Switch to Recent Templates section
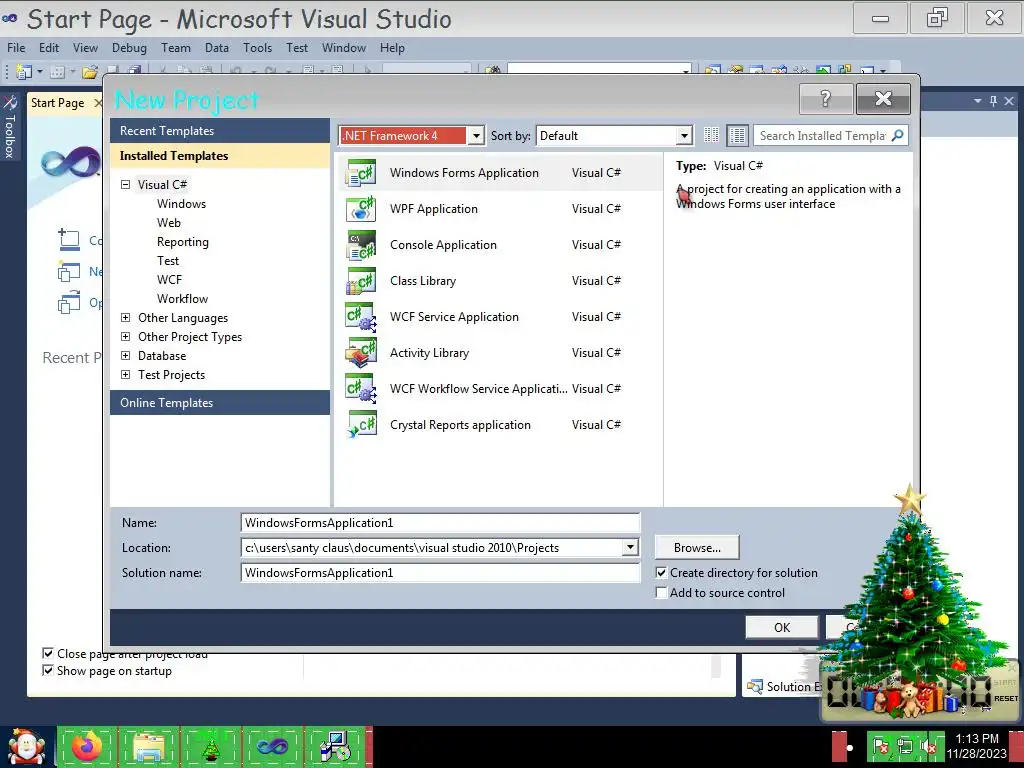The image size is (1024, 768). coord(220,131)
